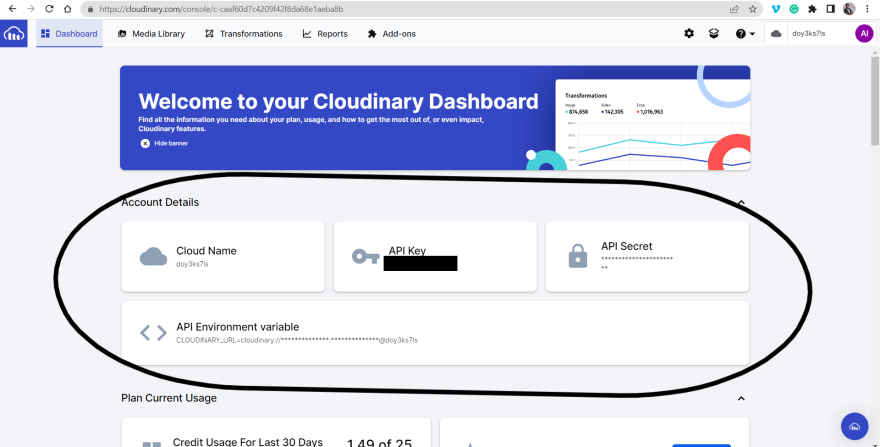Viewport: 880px width, 447px height.
Task: Click the masked API Secret value
Action: click(636, 263)
